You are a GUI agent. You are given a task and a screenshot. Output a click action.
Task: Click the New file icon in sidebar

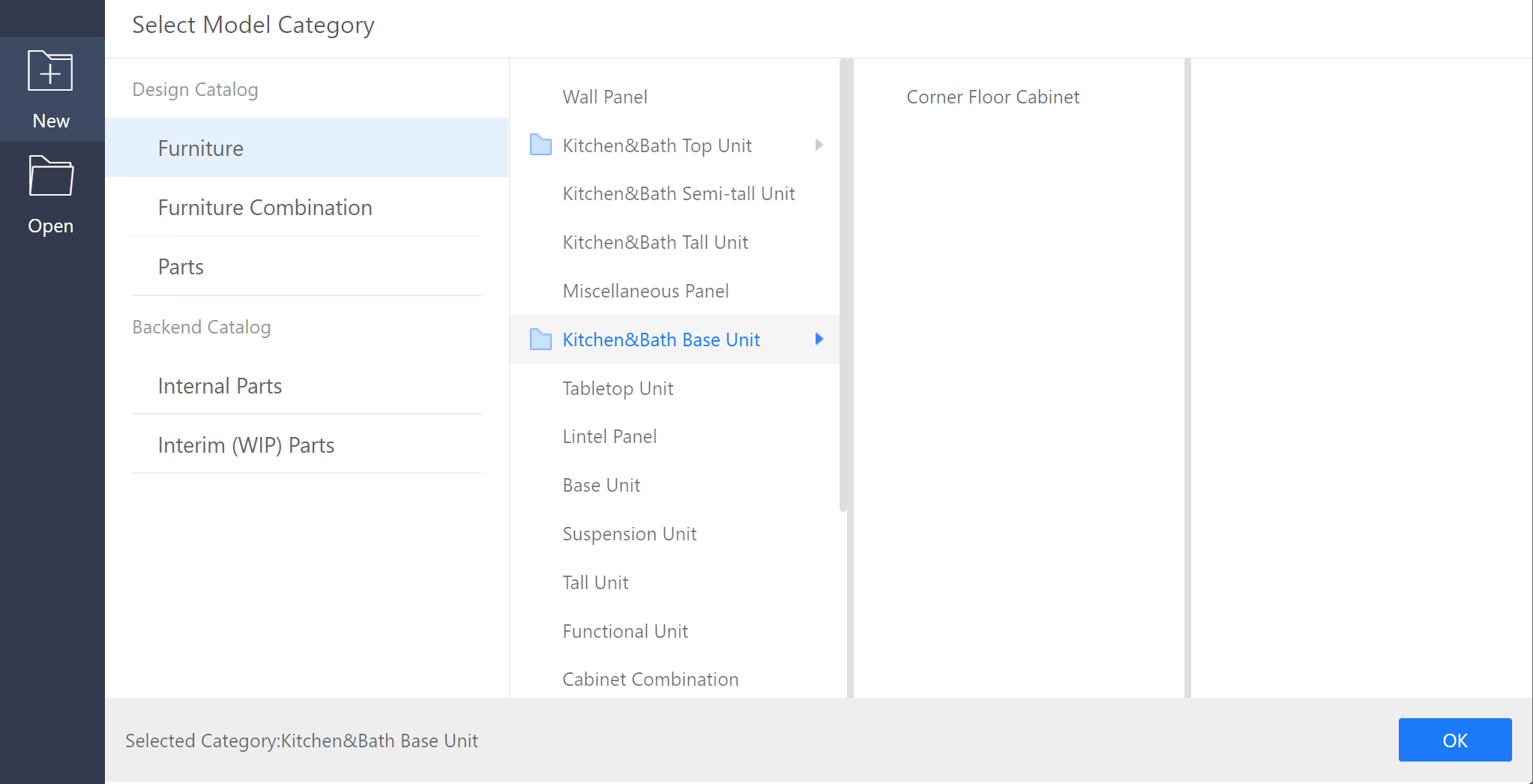click(x=50, y=71)
